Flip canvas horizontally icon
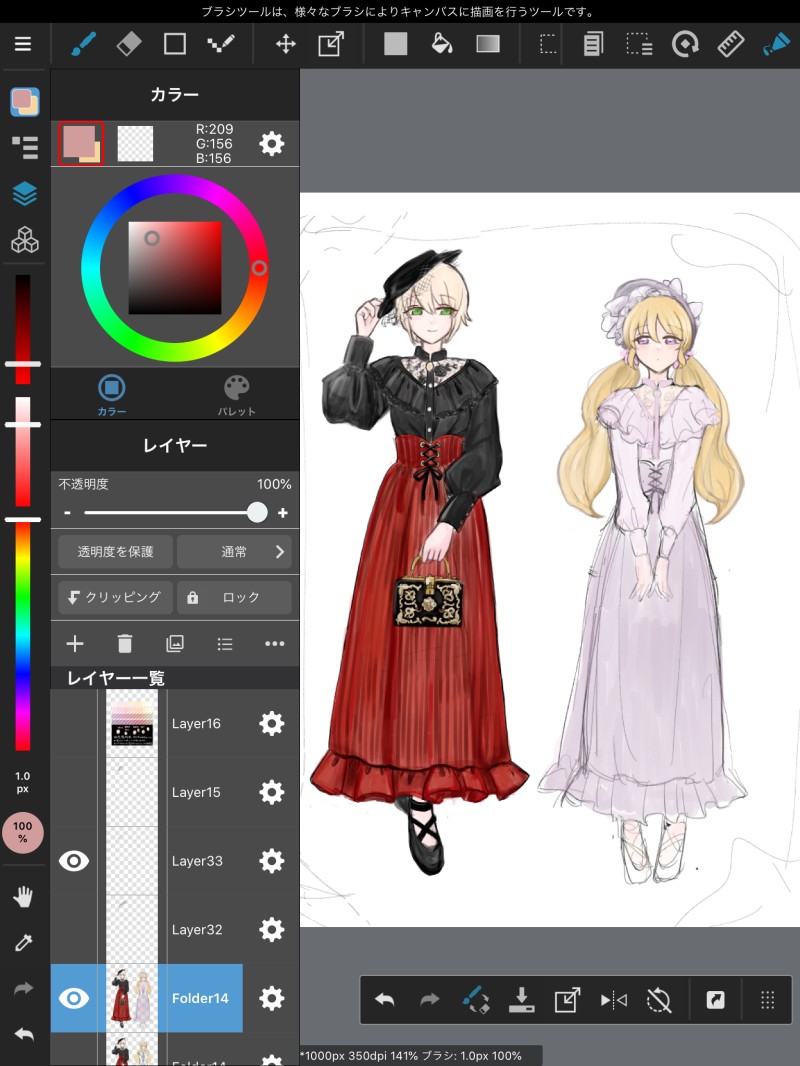The width and height of the screenshot is (800, 1066). tap(614, 999)
